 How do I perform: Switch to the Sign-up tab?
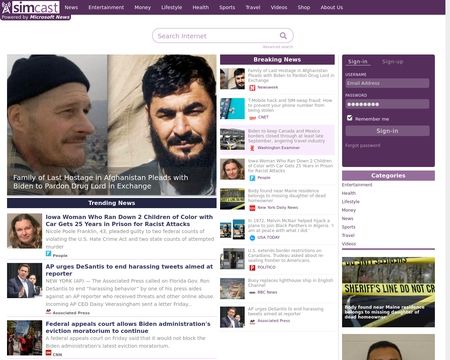point(392,62)
